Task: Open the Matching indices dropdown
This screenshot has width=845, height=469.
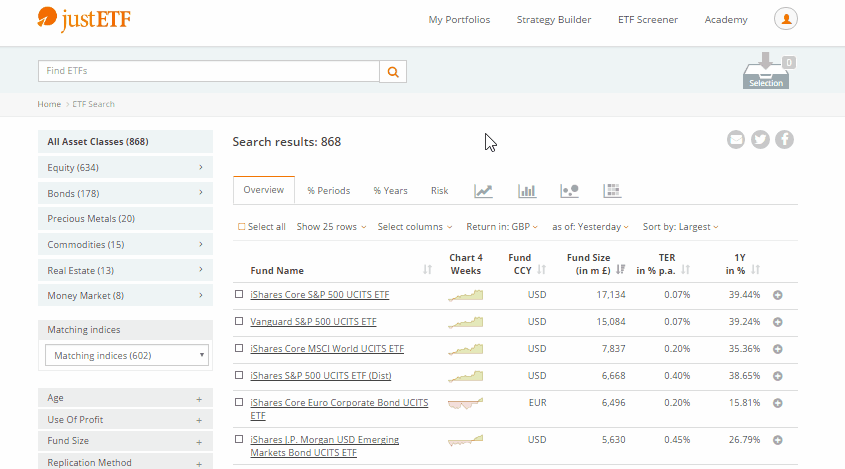Action: coord(125,355)
